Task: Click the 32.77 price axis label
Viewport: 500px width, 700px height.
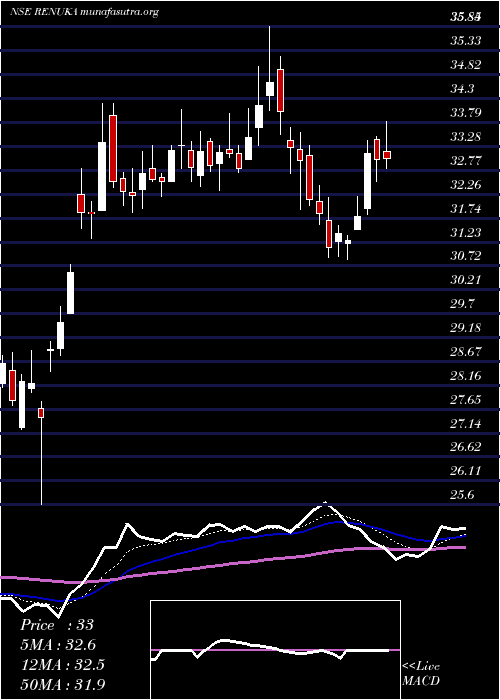Action: click(x=466, y=161)
